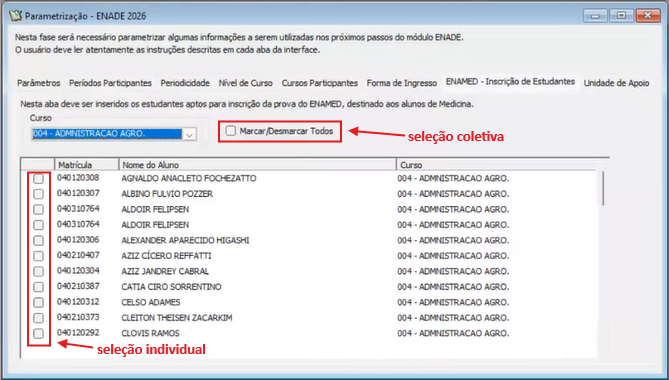Switch to the Parâmetros tab
This screenshot has width=669, height=380.
pyautogui.click(x=38, y=83)
